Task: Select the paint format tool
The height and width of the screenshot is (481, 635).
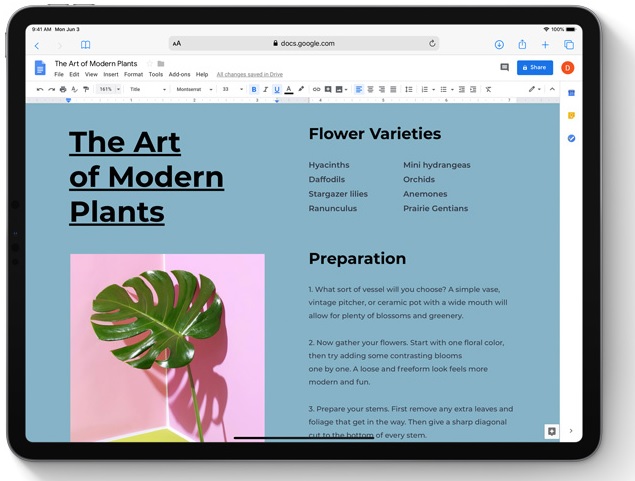Action: point(86,90)
